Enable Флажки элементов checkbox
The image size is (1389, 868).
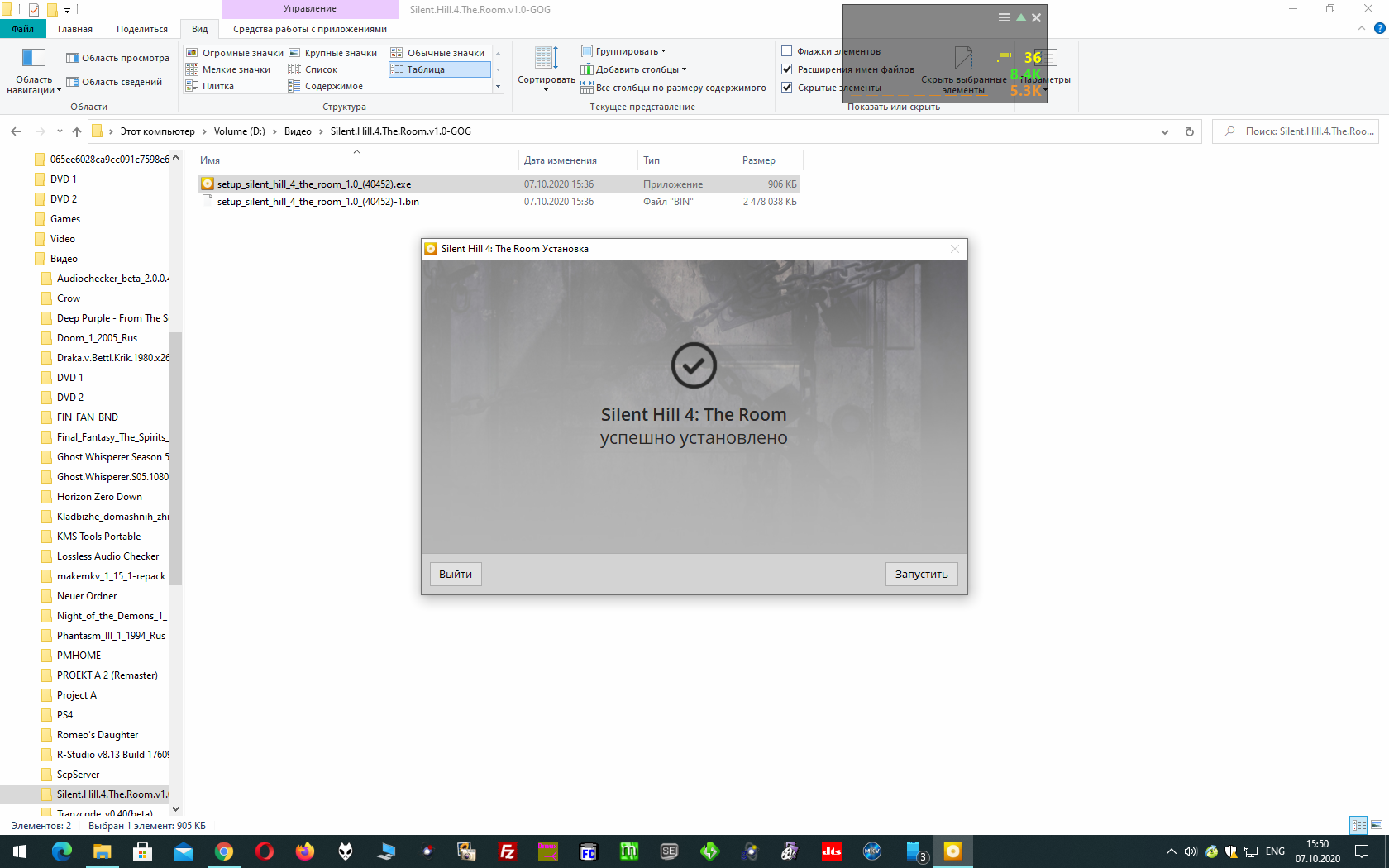pyautogui.click(x=787, y=51)
